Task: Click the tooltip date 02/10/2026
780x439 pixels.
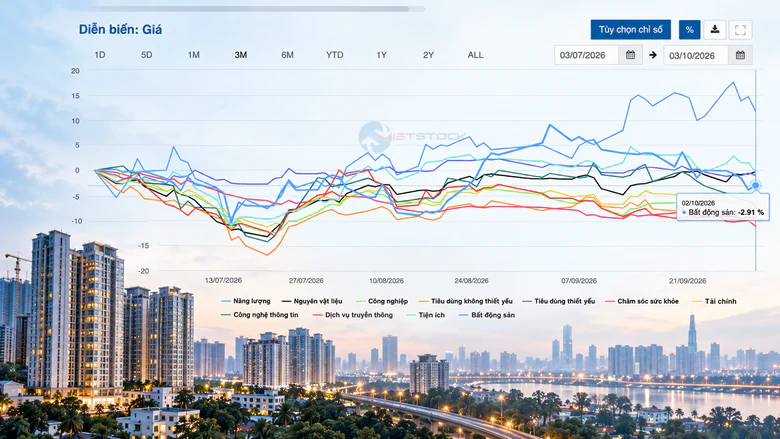Action: point(698,203)
